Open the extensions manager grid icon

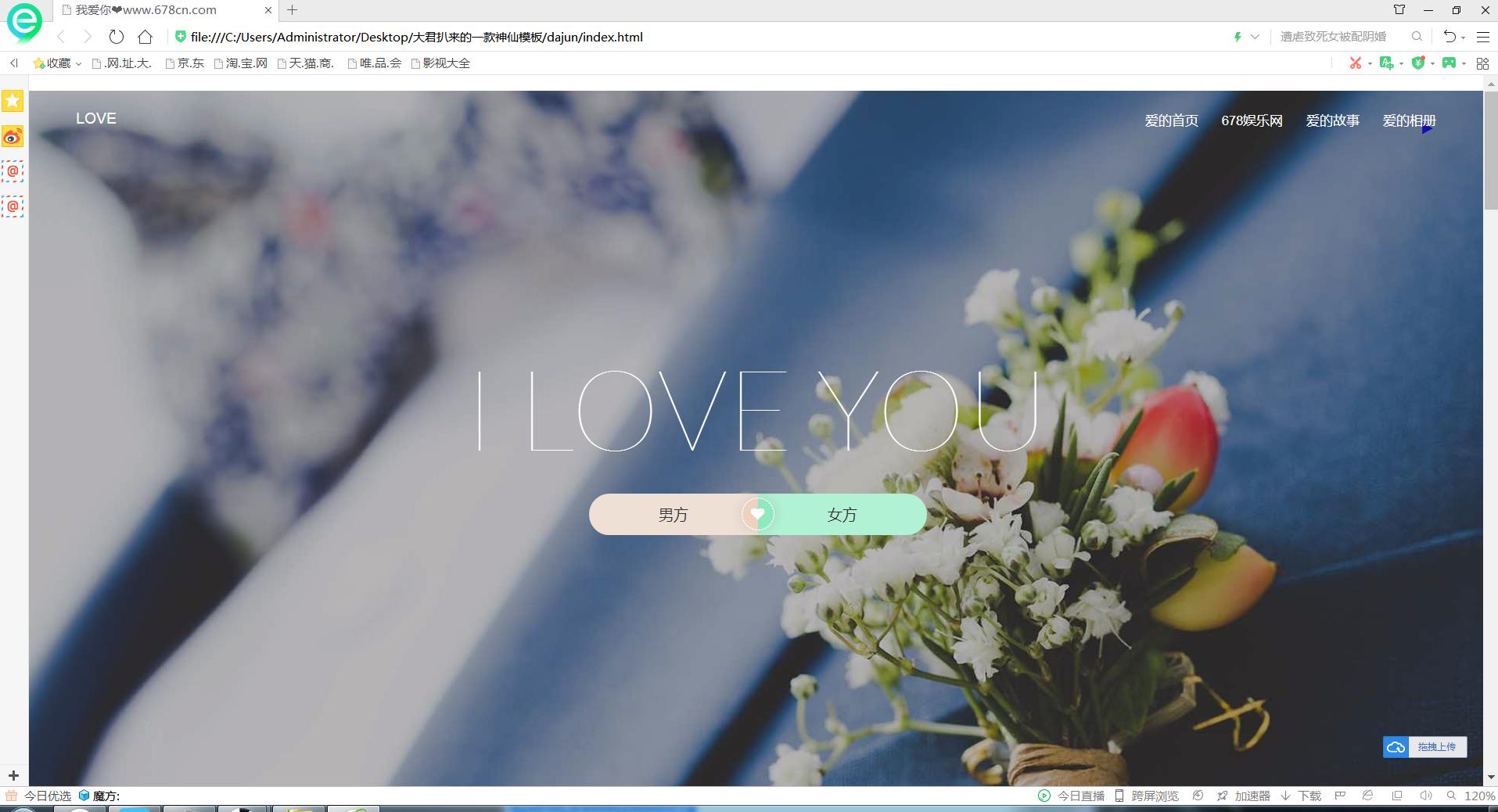tap(1482, 63)
